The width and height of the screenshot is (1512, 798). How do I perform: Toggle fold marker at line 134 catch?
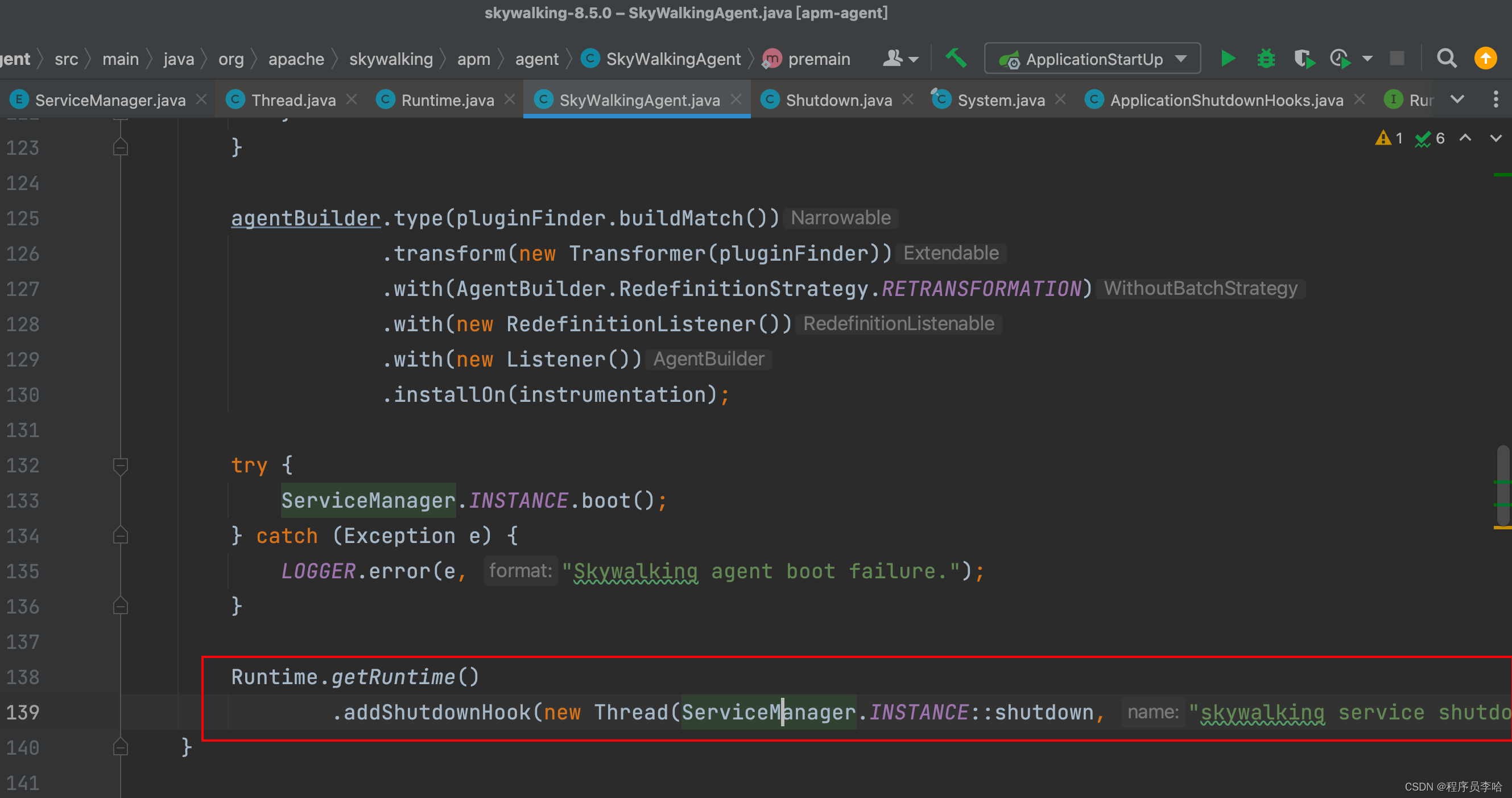[x=121, y=536]
